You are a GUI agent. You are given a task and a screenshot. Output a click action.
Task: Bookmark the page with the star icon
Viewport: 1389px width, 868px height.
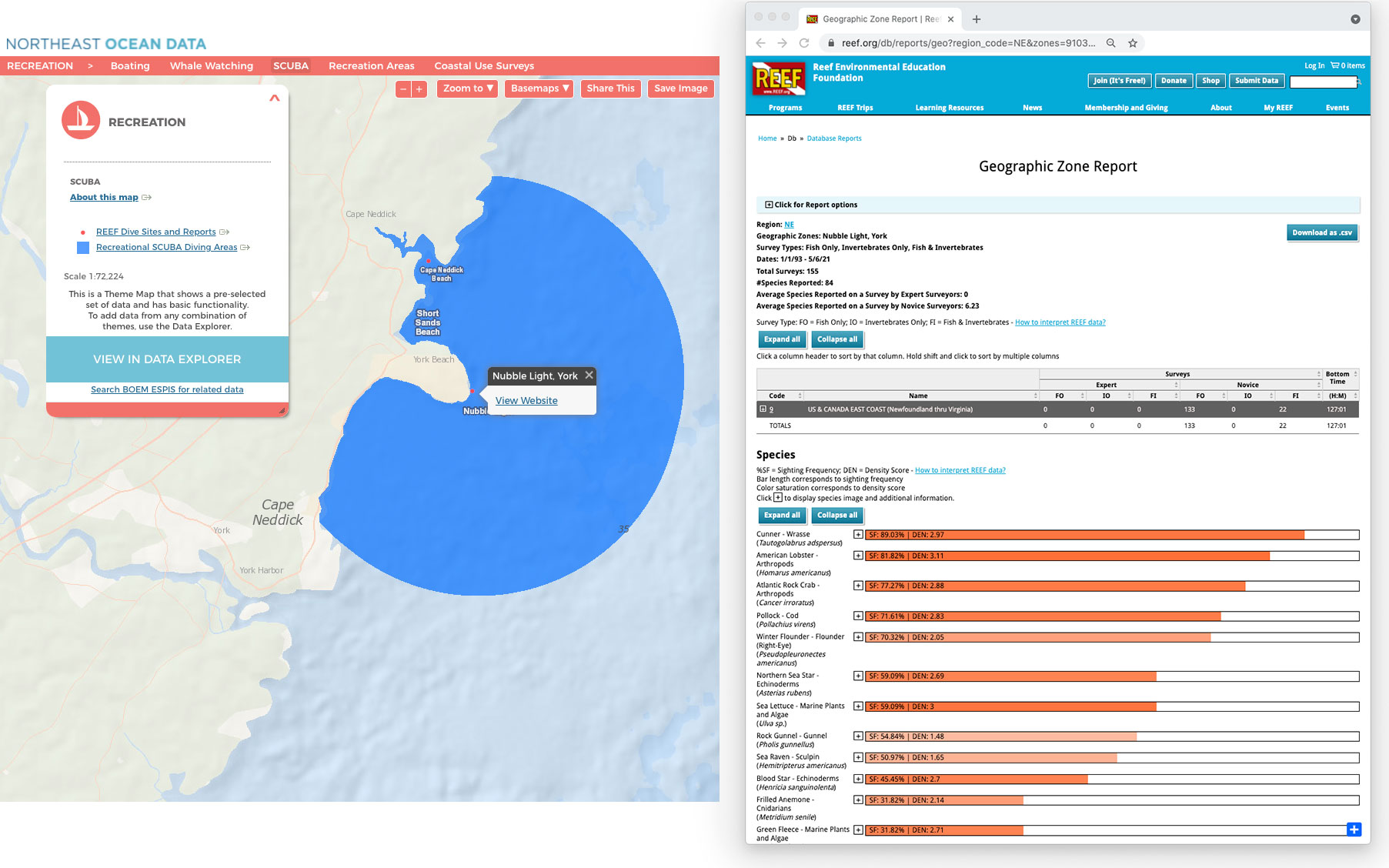click(x=1133, y=43)
